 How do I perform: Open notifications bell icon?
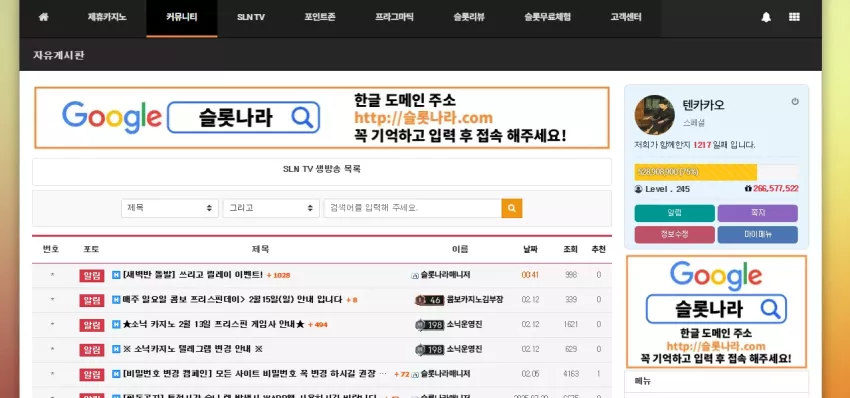(766, 17)
